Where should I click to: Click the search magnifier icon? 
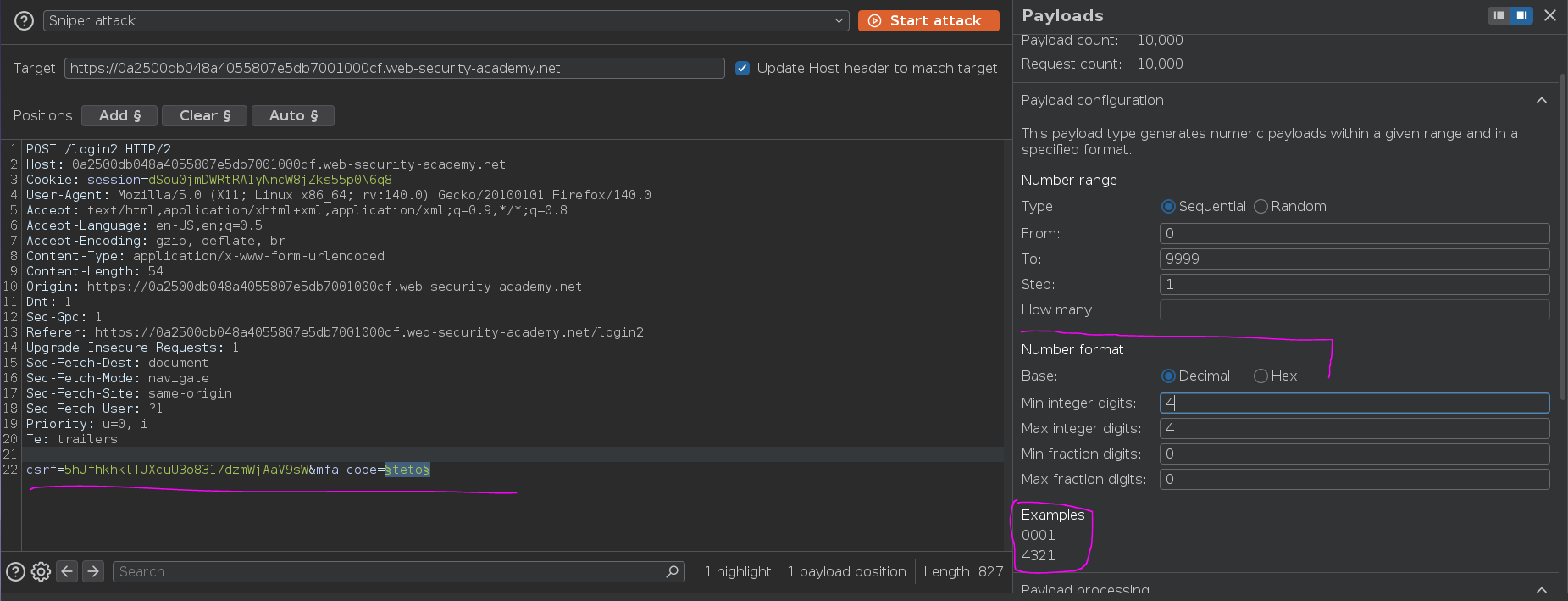click(x=673, y=571)
